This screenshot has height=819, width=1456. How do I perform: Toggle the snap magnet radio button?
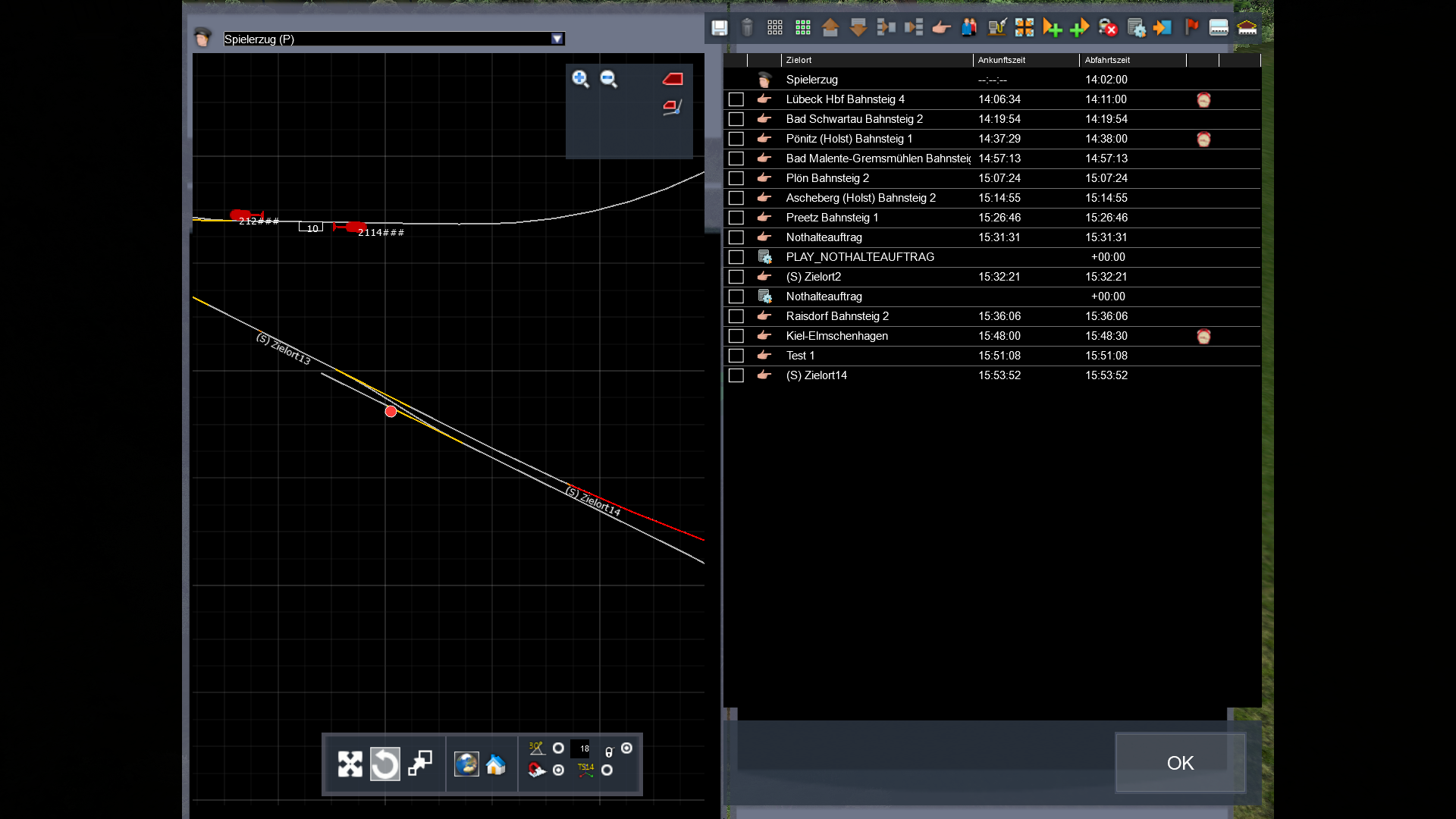pyautogui.click(x=559, y=770)
